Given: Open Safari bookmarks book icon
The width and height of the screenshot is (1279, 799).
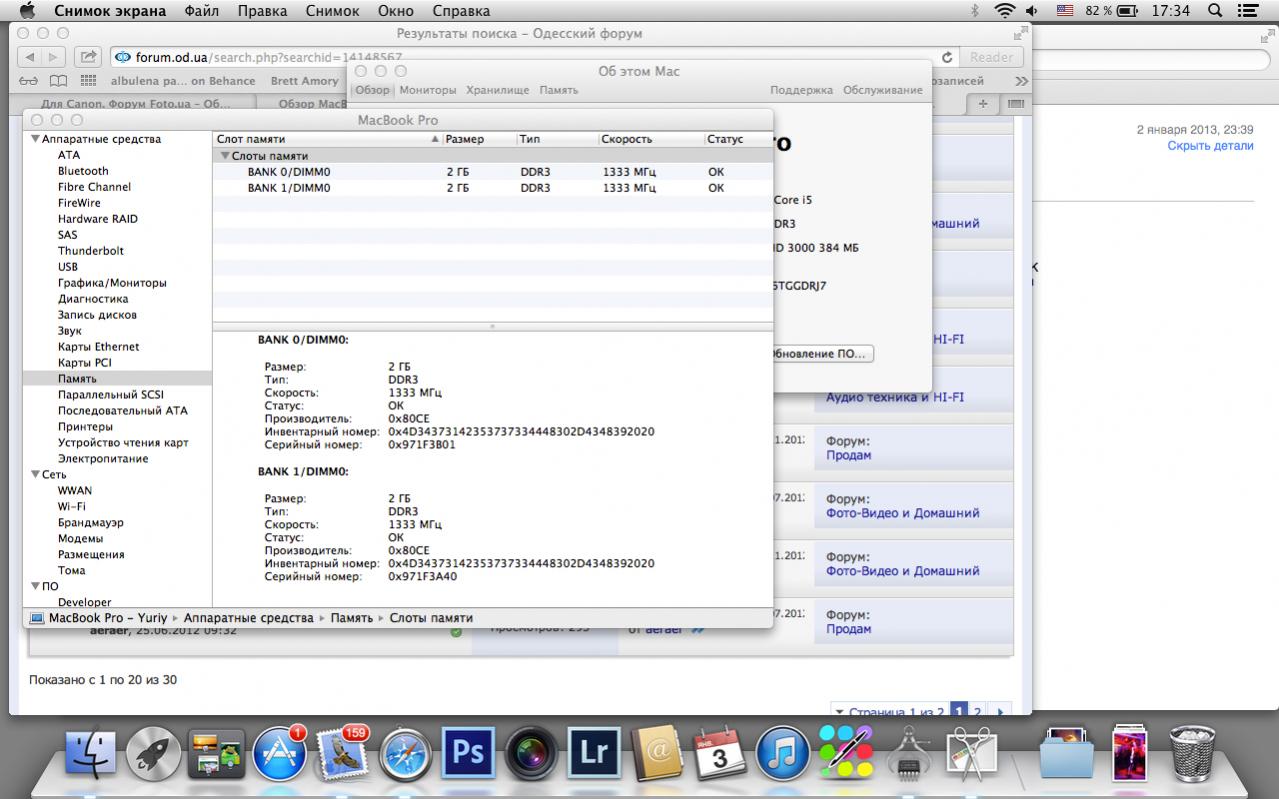Looking at the screenshot, I should (59, 81).
